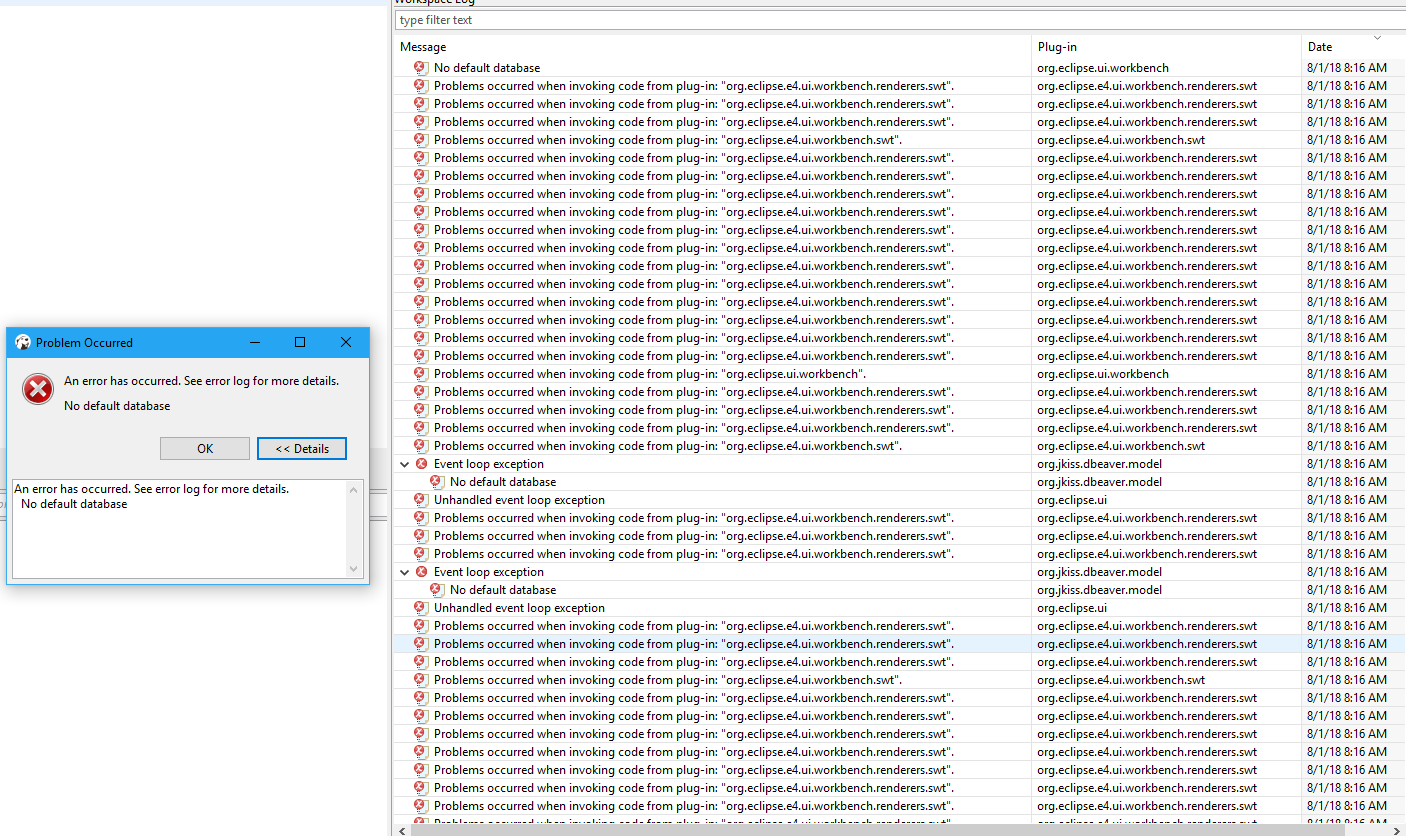Click the error icon on the "org.eclipse.ui.workbench" entry

(x=419, y=373)
